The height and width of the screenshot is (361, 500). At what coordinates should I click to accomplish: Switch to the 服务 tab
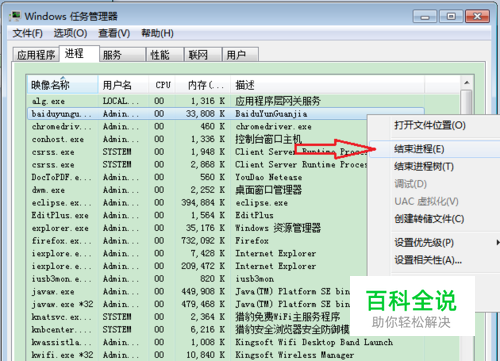click(x=122, y=55)
